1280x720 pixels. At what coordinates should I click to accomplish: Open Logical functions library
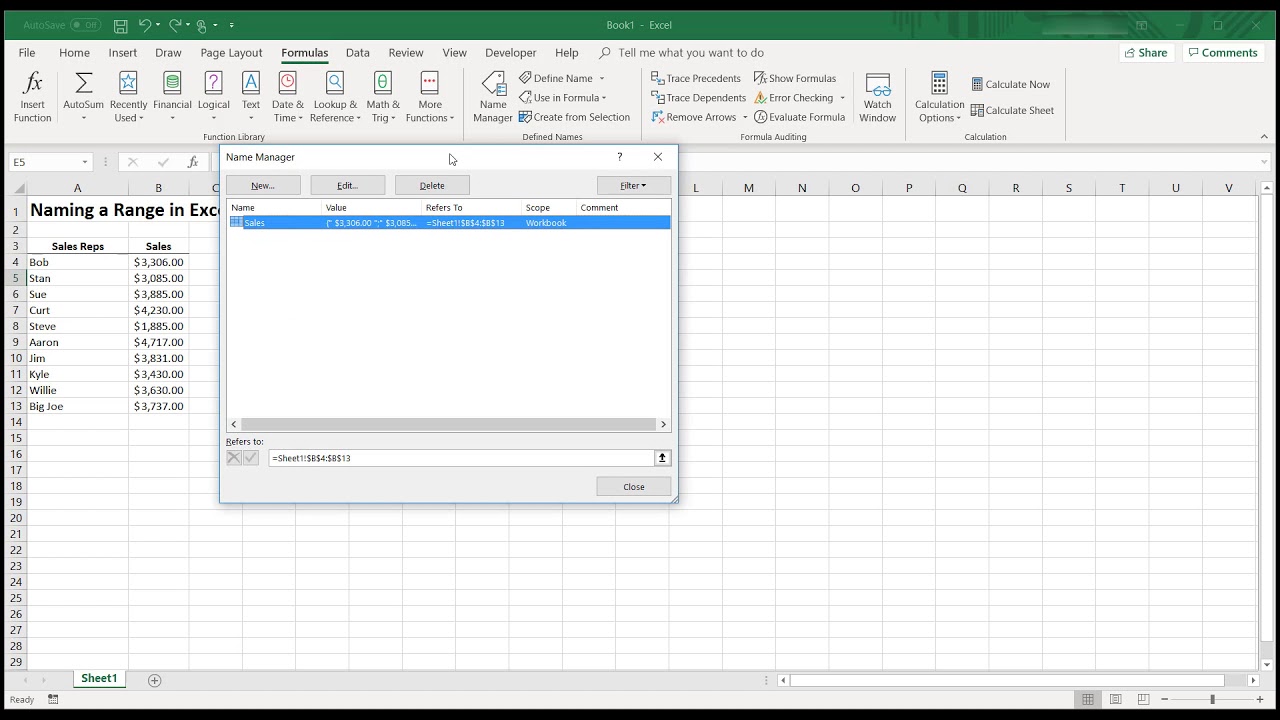[x=213, y=97]
